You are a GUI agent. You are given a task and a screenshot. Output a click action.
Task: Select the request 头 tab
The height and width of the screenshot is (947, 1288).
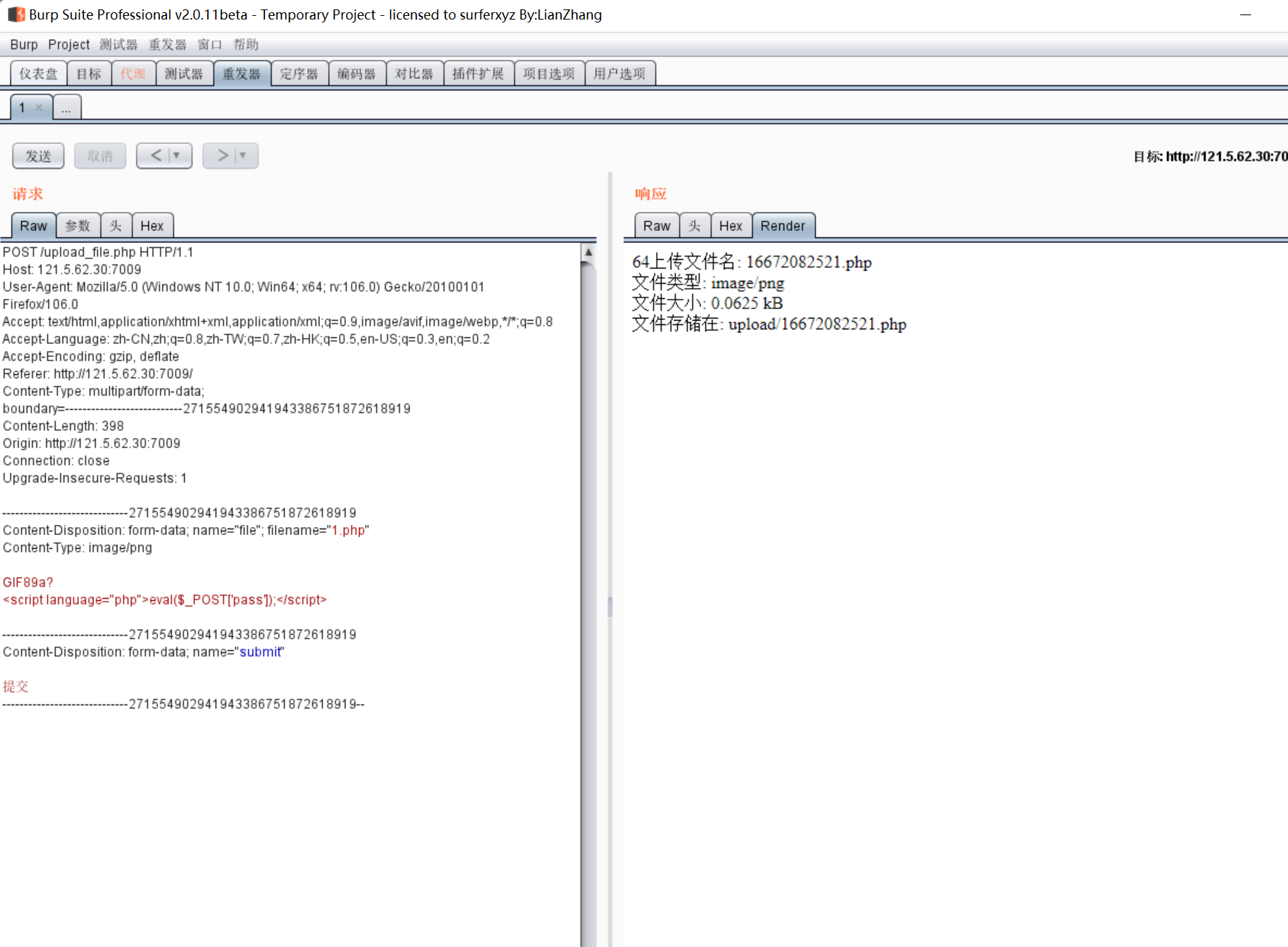(x=116, y=226)
